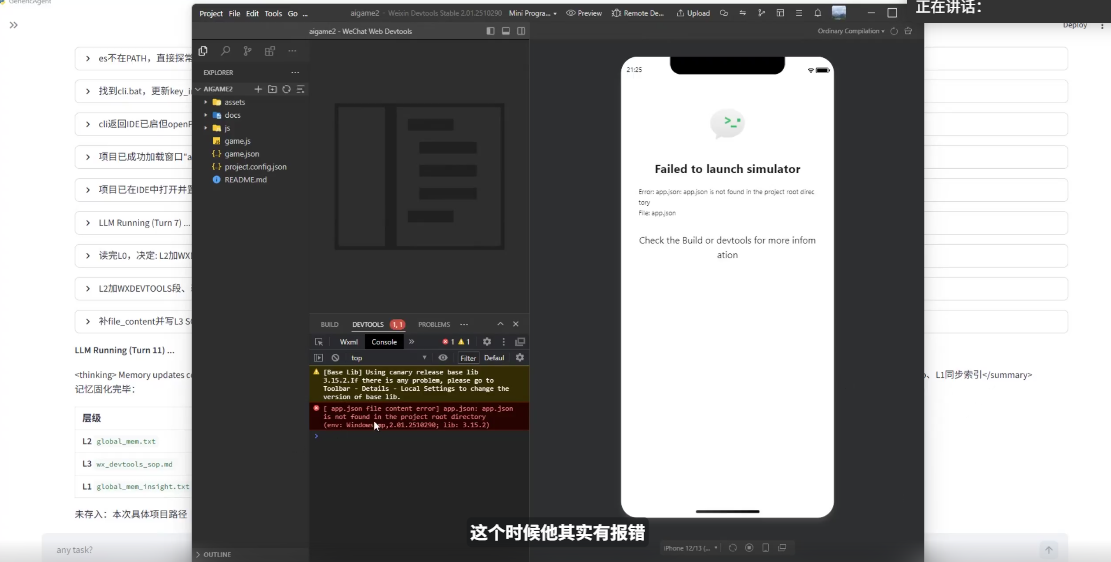Click the Upload button
Viewport: 1111px width, 562px height.
pyautogui.click(x=693, y=13)
